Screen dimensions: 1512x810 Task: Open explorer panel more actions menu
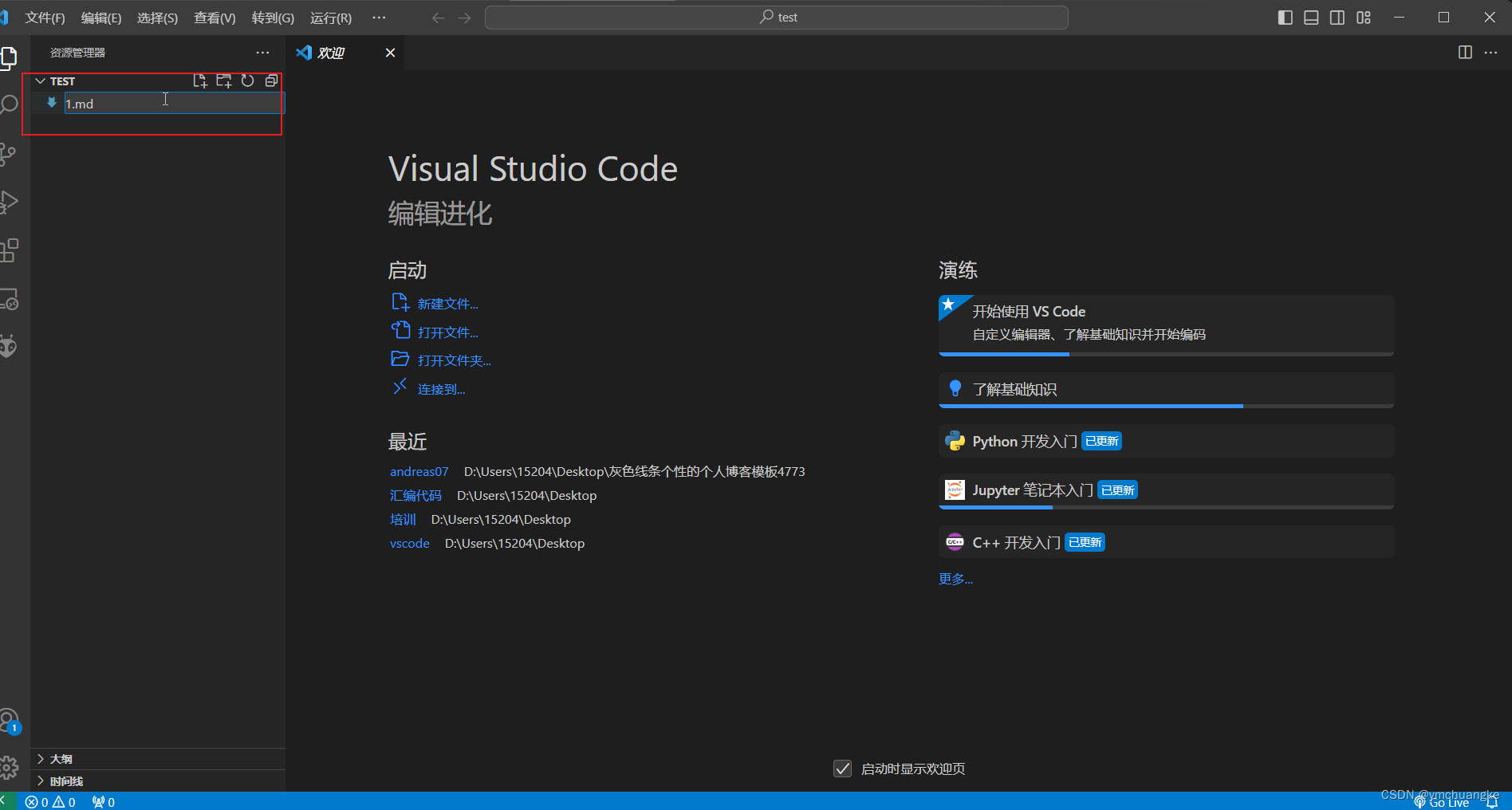[262, 53]
